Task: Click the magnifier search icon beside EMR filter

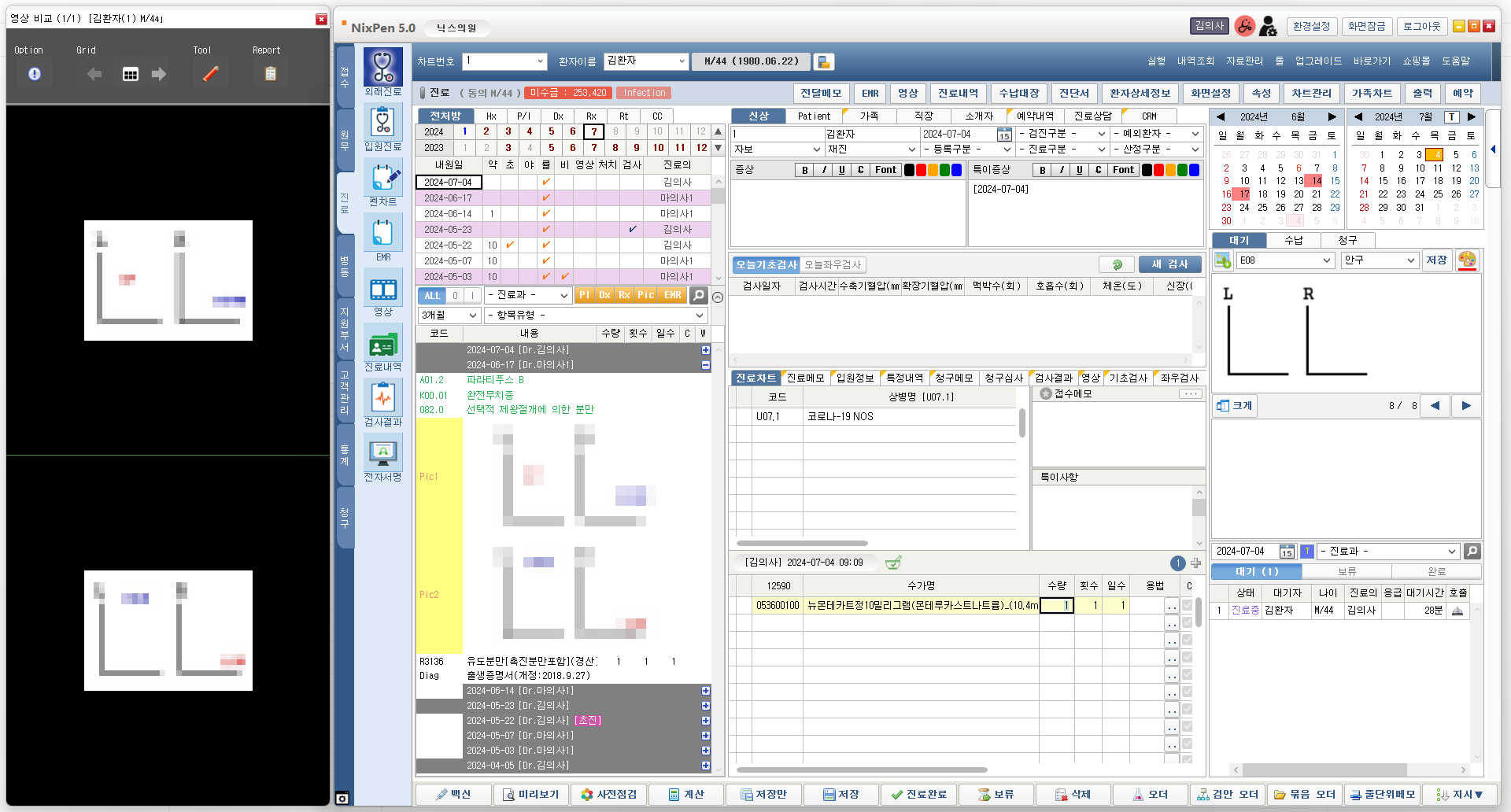Action: coord(698,295)
